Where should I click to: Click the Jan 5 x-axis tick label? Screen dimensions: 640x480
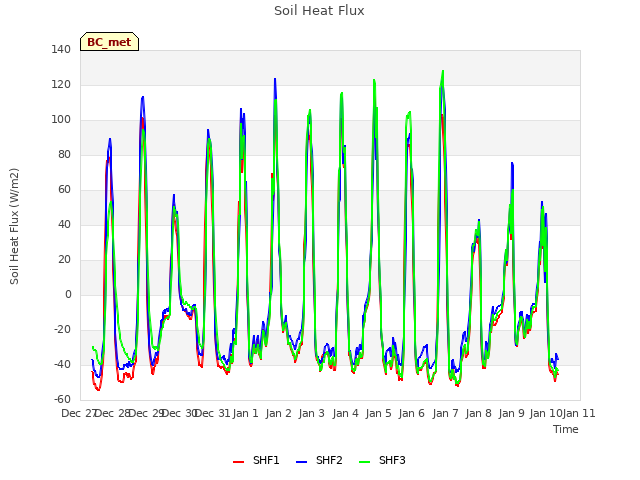(378, 413)
